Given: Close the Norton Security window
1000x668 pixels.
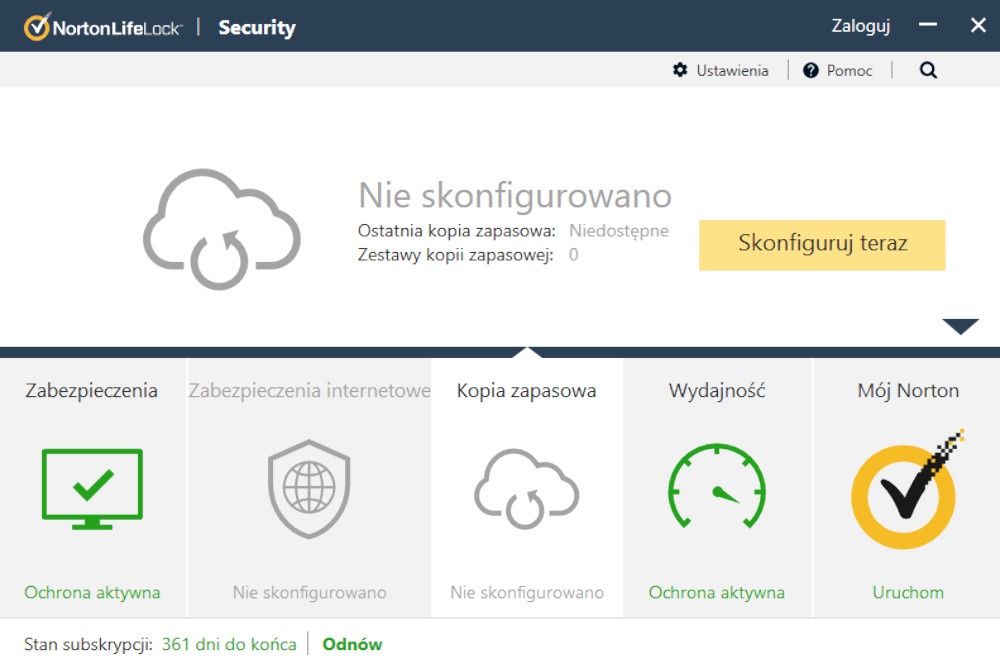Looking at the screenshot, I should (978, 26).
